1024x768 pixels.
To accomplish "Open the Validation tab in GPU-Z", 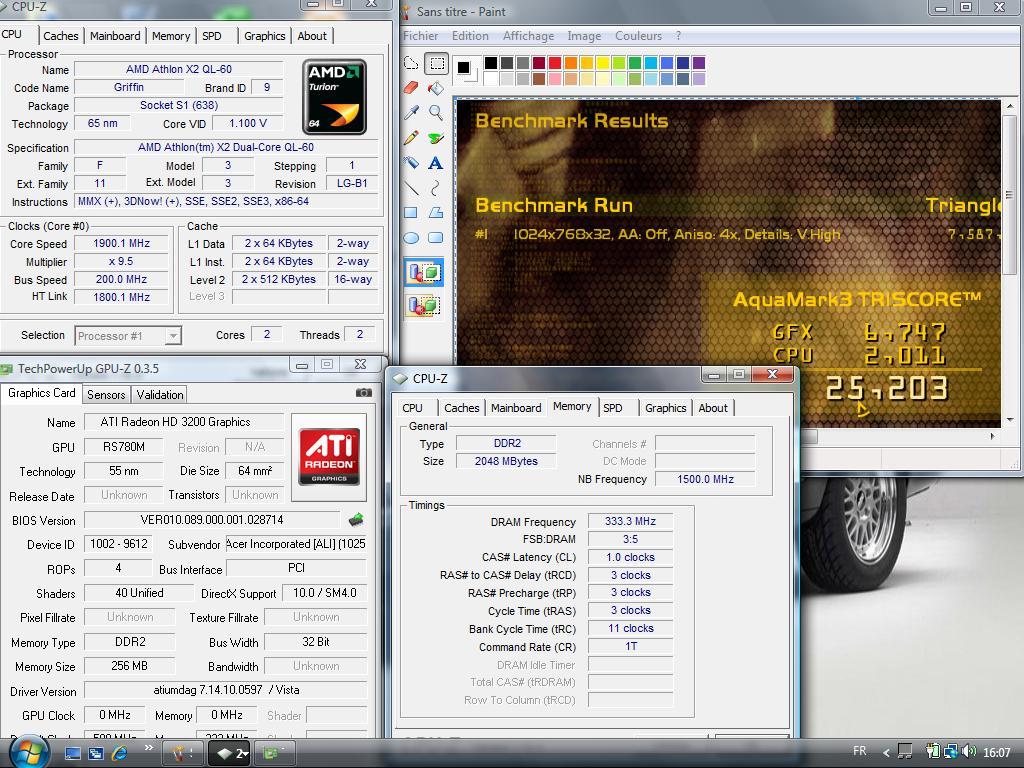I will (x=160, y=394).
